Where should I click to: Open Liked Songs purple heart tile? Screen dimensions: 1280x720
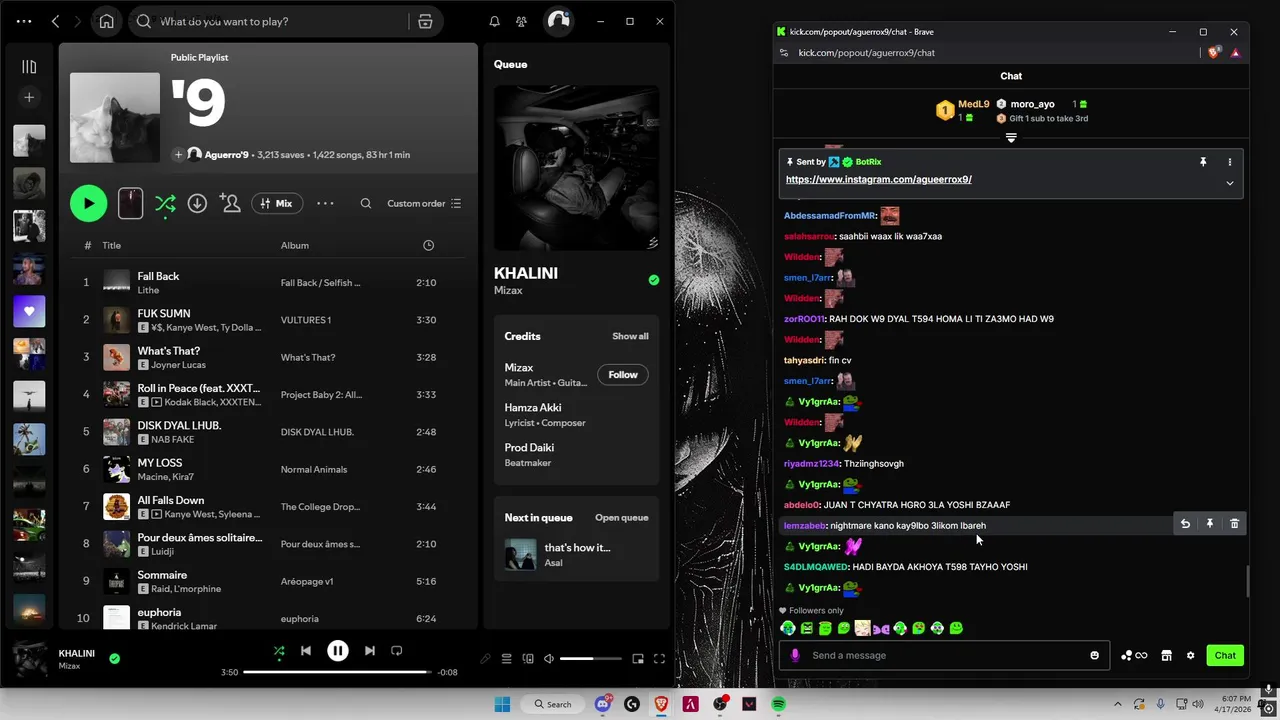pos(29,311)
